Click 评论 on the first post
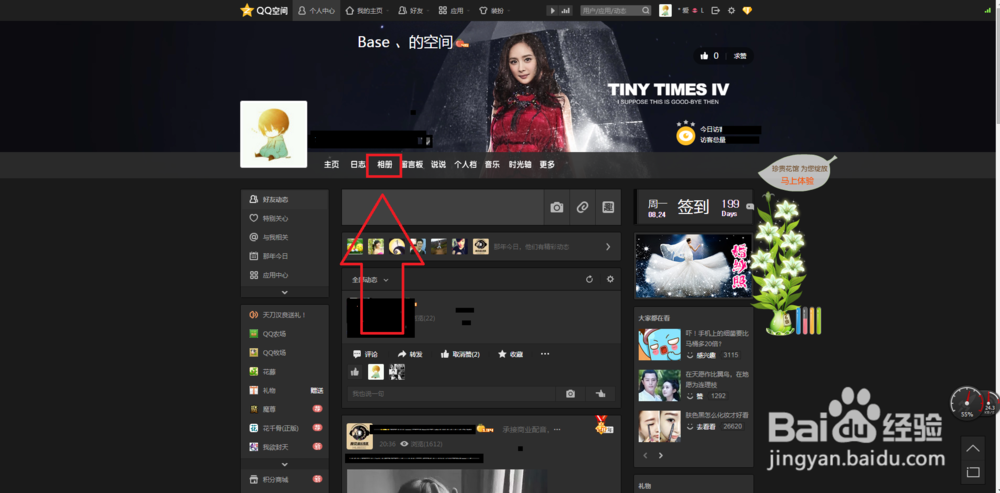 [365, 354]
